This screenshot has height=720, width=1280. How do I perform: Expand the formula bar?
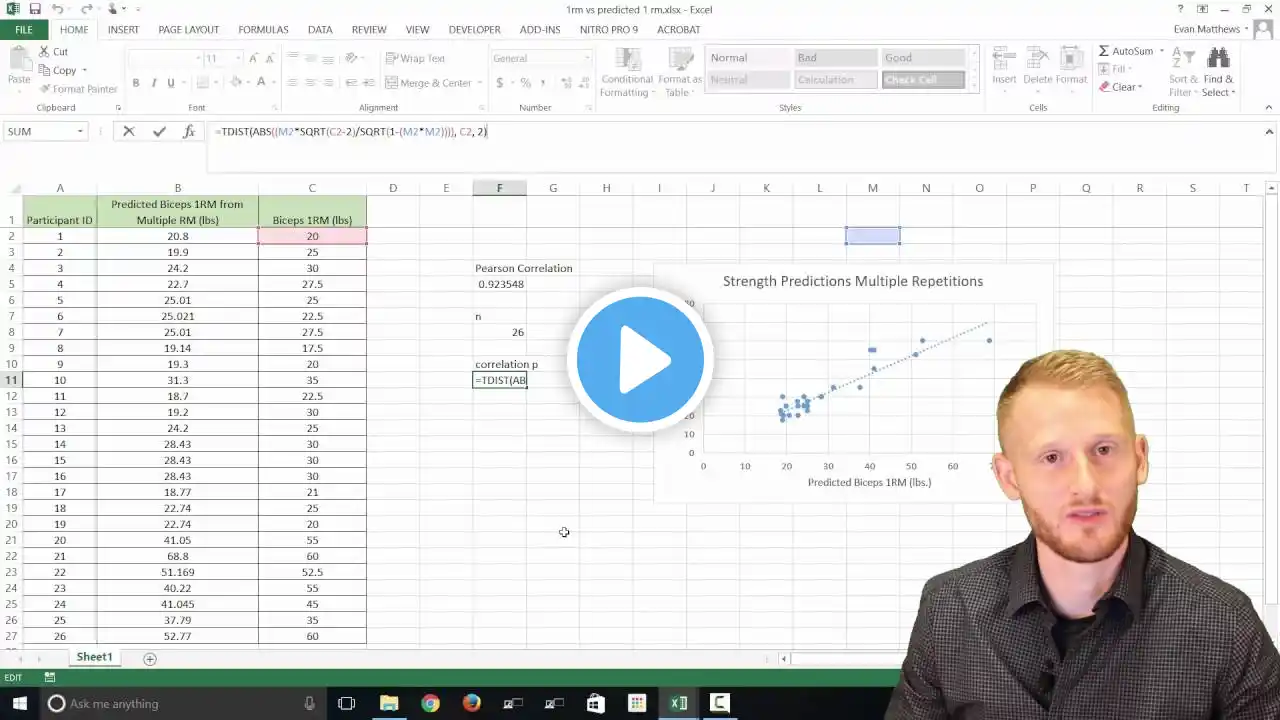1270,131
